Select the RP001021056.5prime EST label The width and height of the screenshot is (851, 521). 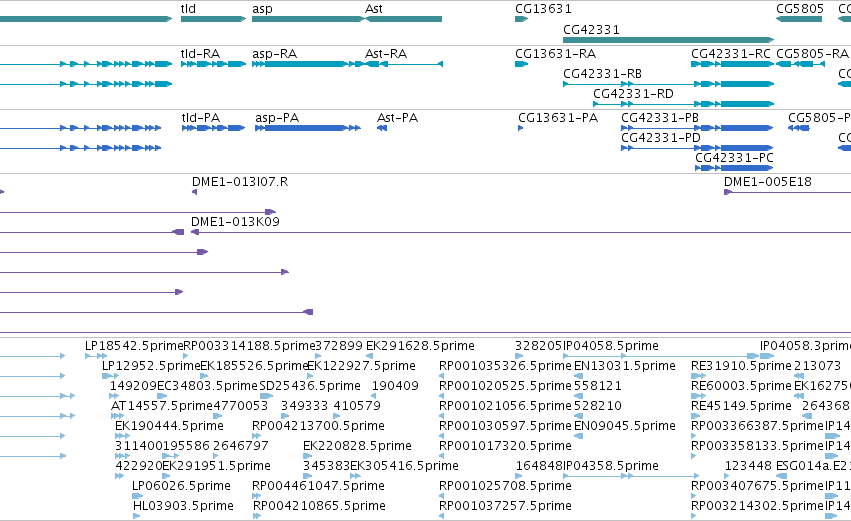505,406
